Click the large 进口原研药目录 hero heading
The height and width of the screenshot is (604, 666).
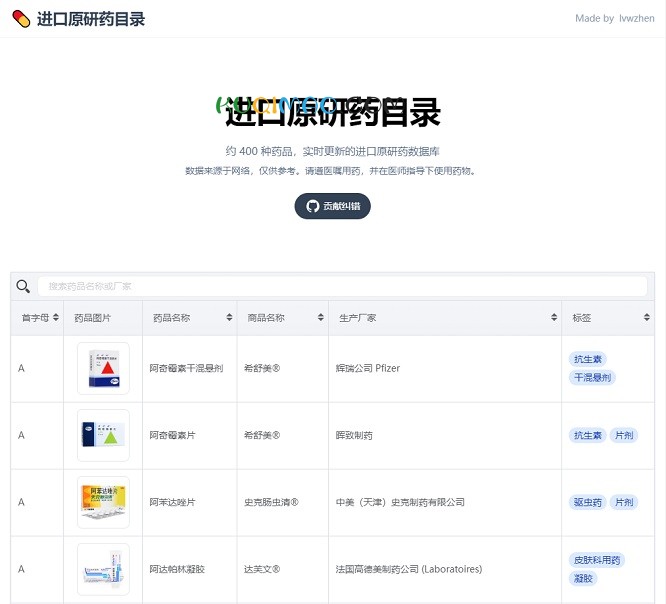[x=333, y=112]
